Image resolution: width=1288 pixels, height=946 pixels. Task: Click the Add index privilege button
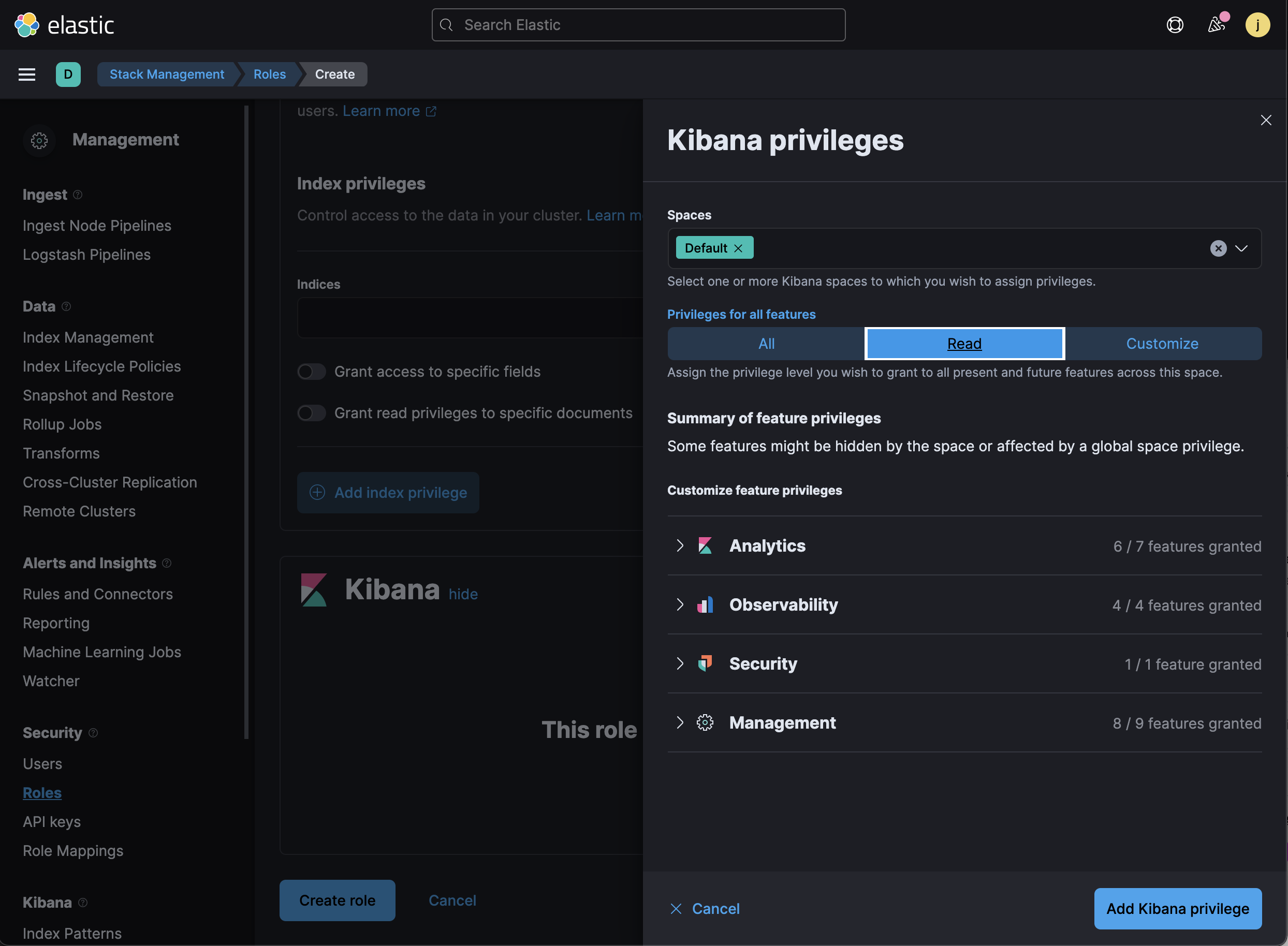[x=388, y=493]
